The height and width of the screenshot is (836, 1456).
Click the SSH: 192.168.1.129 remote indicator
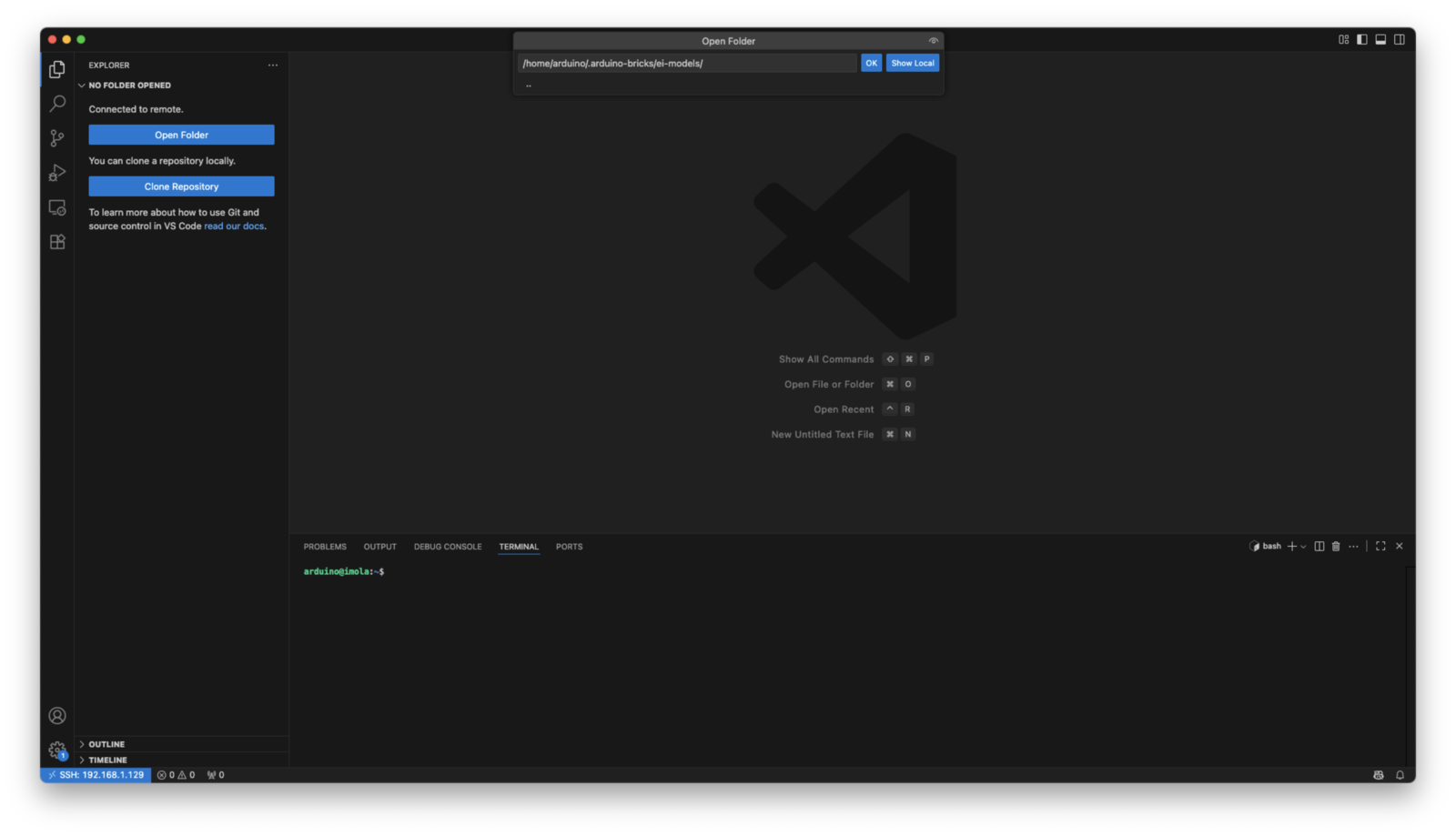click(x=96, y=775)
